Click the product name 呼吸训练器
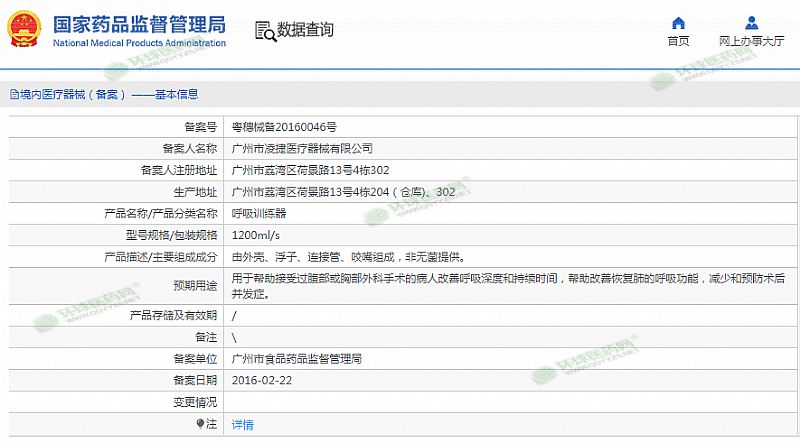The height and width of the screenshot is (442, 800). click(x=258, y=214)
